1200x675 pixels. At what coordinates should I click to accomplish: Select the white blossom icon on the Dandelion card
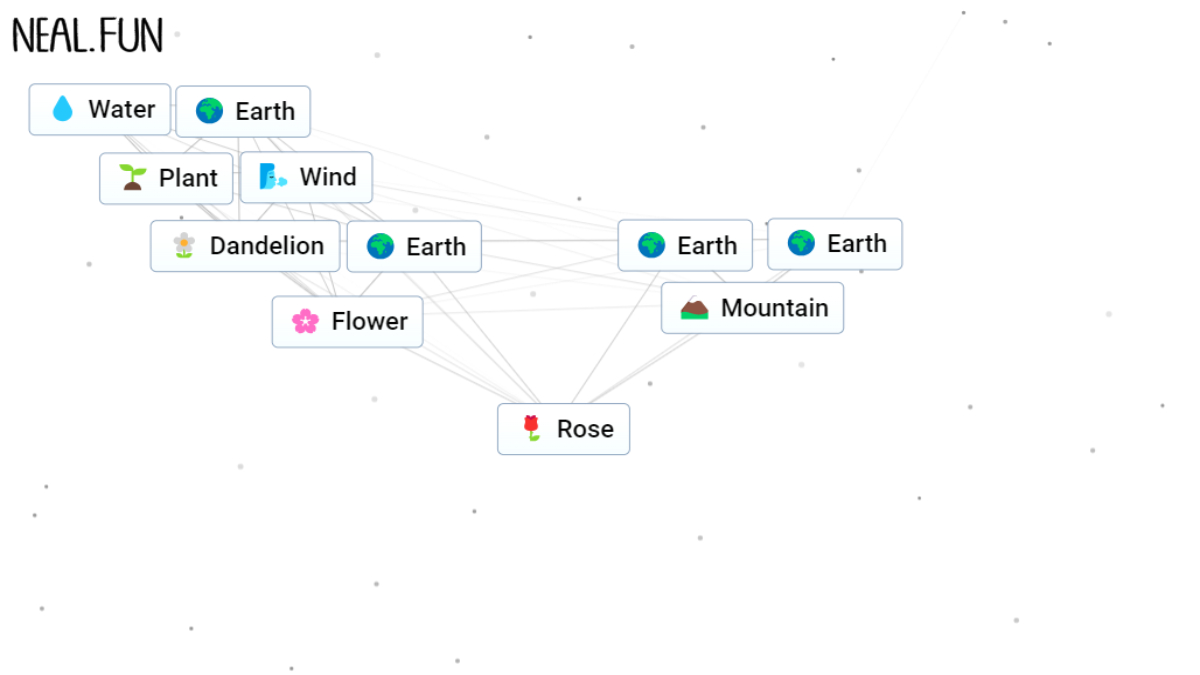184,246
